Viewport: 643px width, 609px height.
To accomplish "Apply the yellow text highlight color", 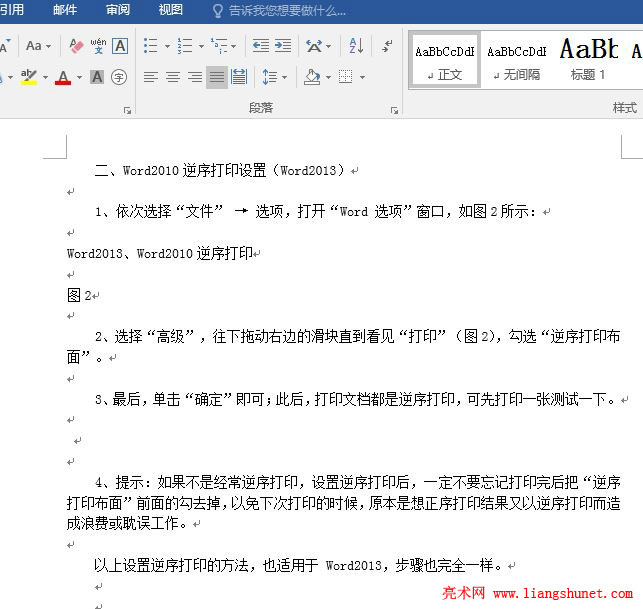I will [29, 77].
